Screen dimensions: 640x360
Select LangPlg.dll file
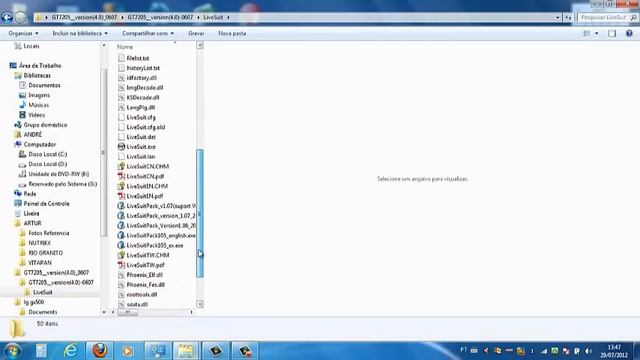tap(140, 107)
